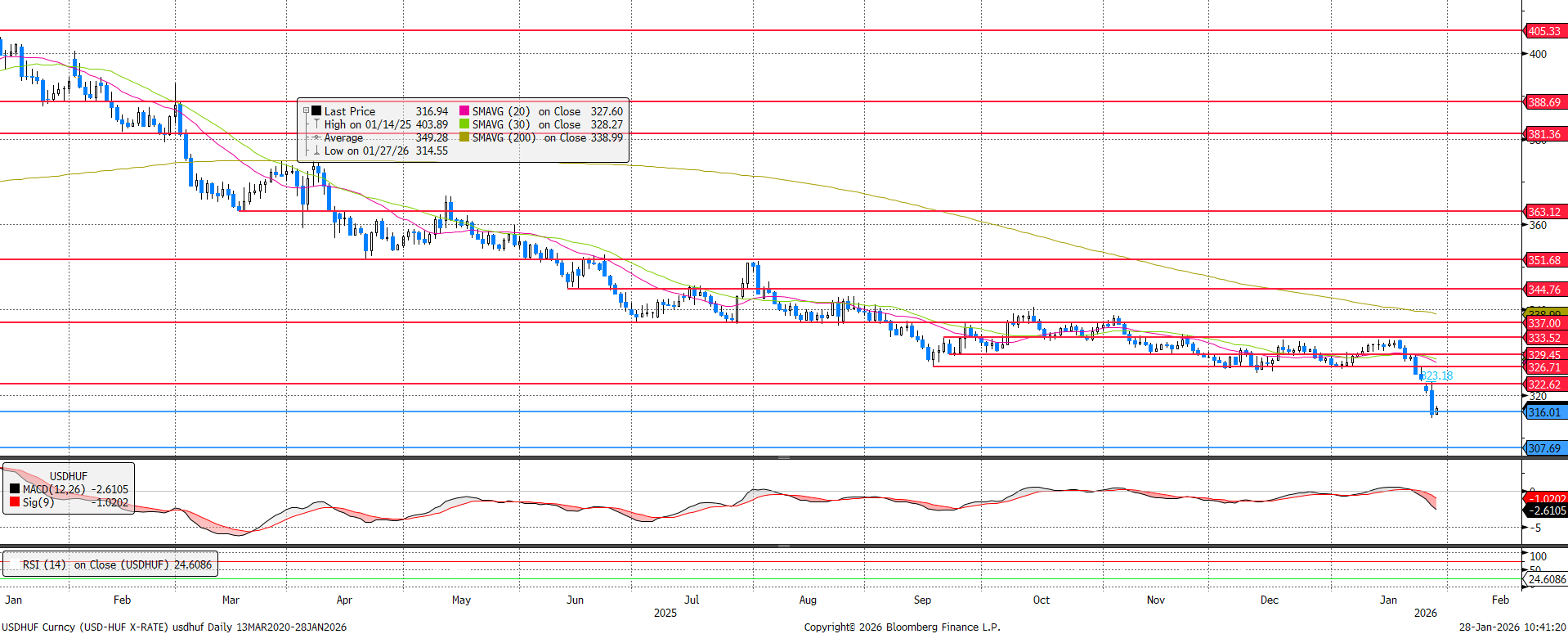
Task: Click the black Last Price color swatch
Action: click(x=316, y=111)
